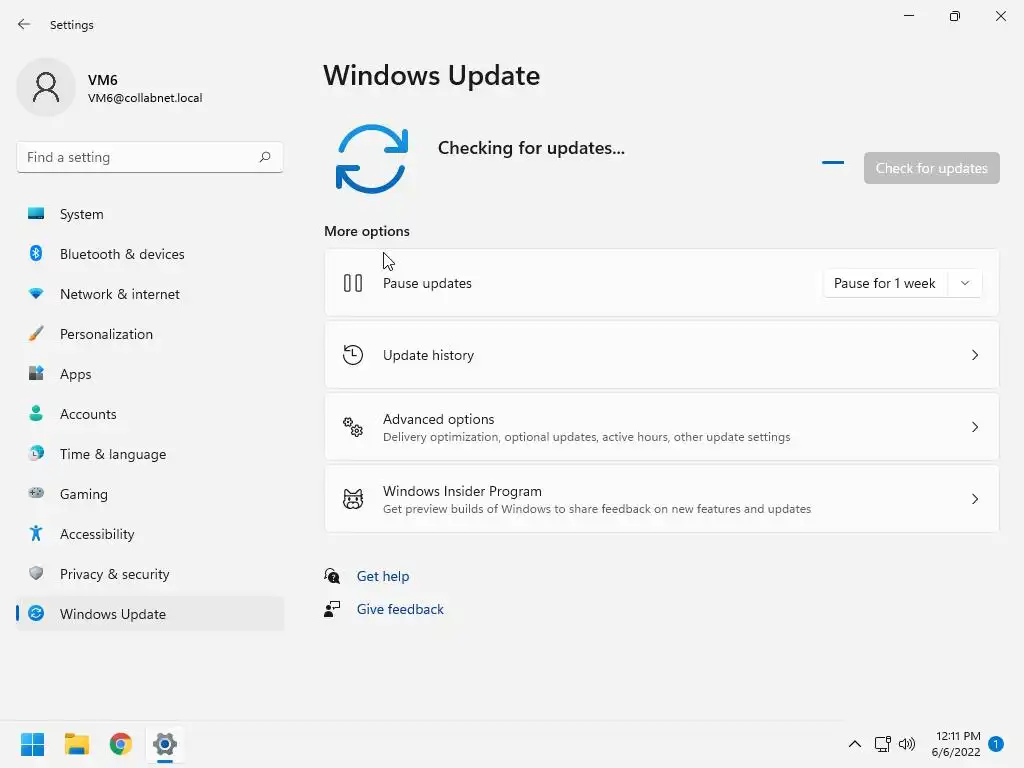Click the network tray icon
This screenshot has width=1024, height=768.
pos(882,744)
